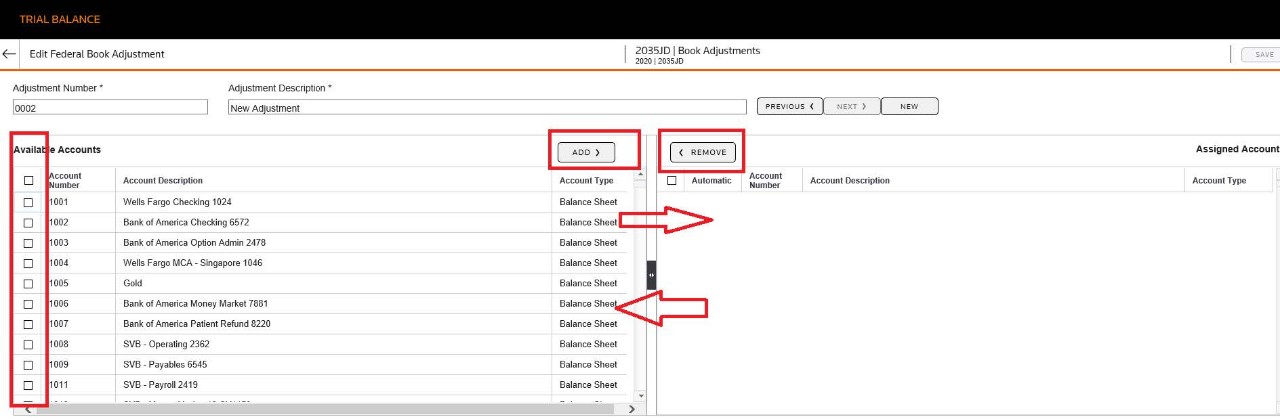This screenshot has height=419, width=1280.
Task: Sort by Account Number header in Assigned Accounts
Action: [x=765, y=181]
